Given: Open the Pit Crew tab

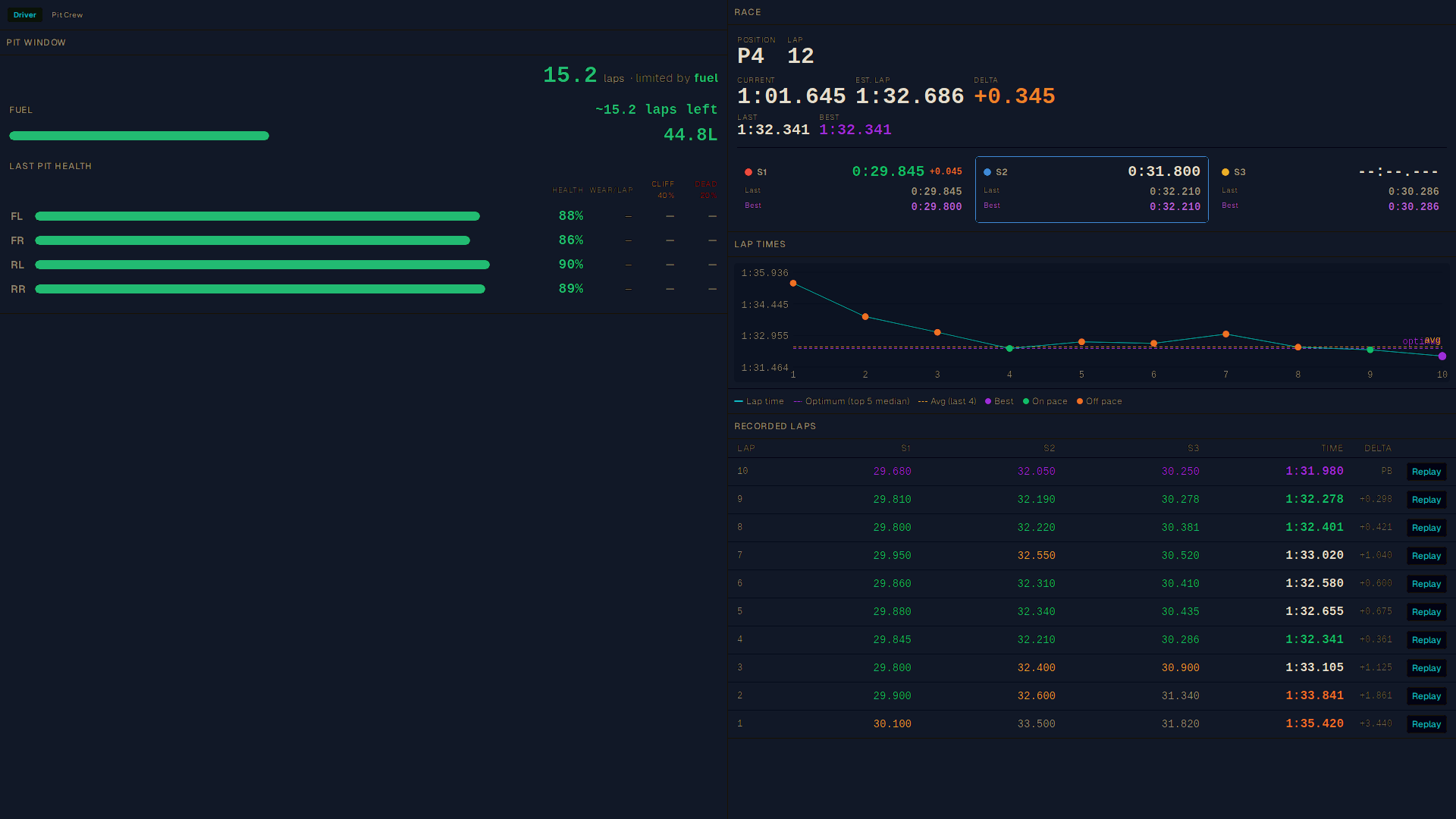Looking at the screenshot, I should 67,15.
